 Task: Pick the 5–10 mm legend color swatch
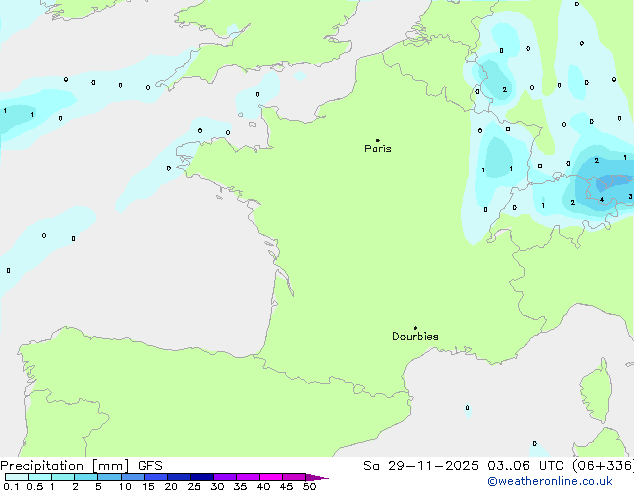click(109, 477)
